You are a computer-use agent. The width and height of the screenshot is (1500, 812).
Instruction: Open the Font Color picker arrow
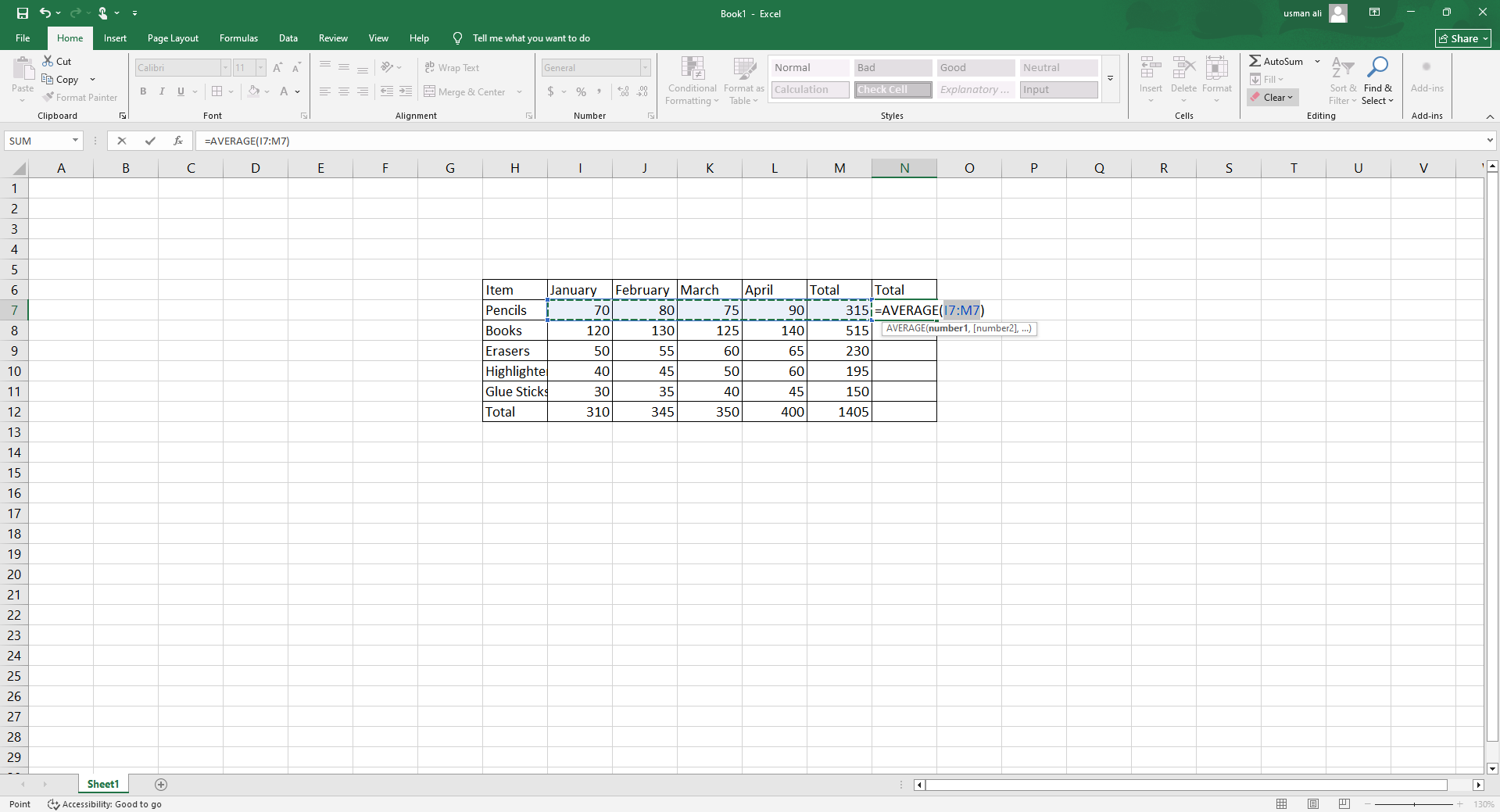coord(298,91)
